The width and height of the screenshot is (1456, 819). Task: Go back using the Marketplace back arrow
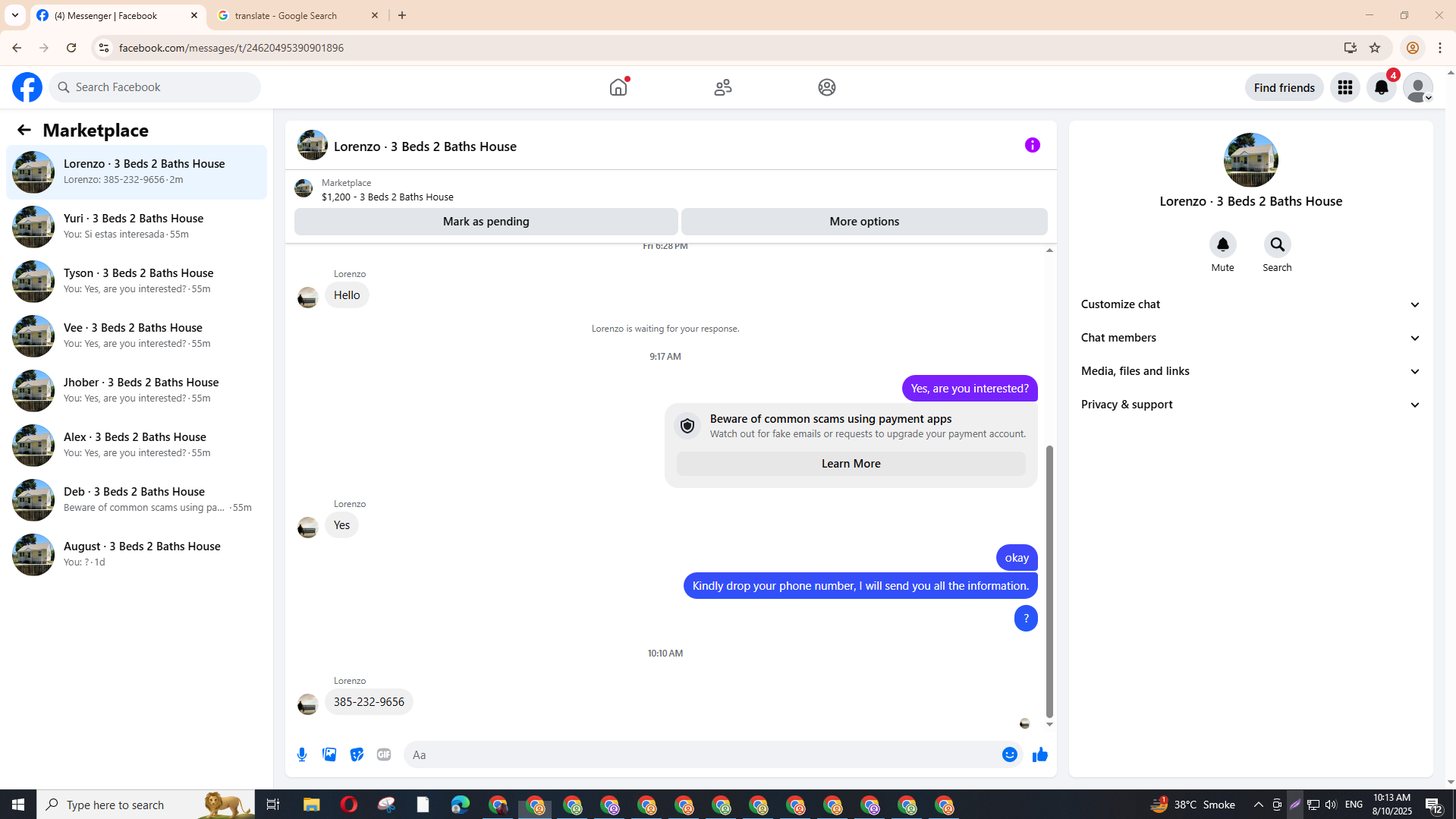(24, 130)
